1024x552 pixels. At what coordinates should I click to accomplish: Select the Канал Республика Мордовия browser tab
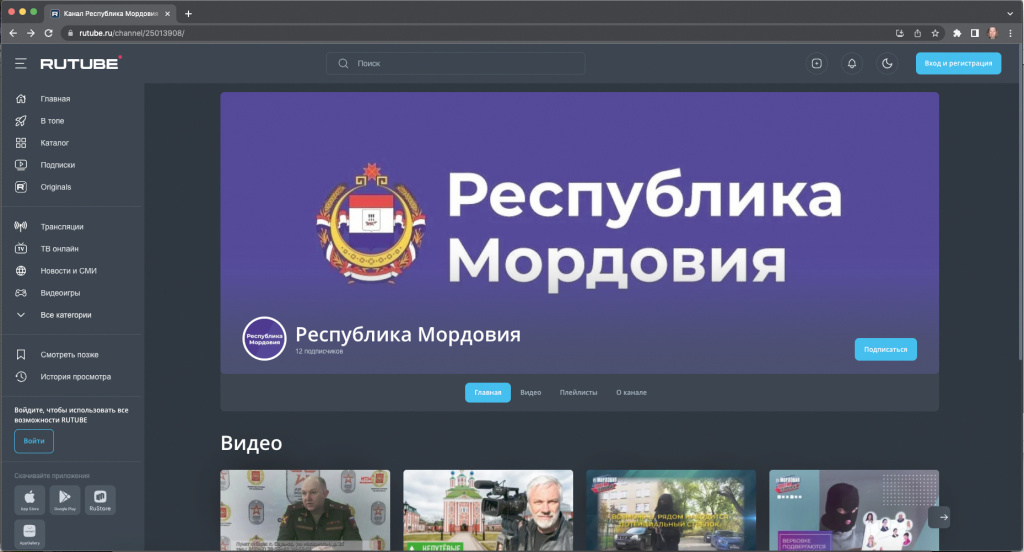(x=110, y=13)
